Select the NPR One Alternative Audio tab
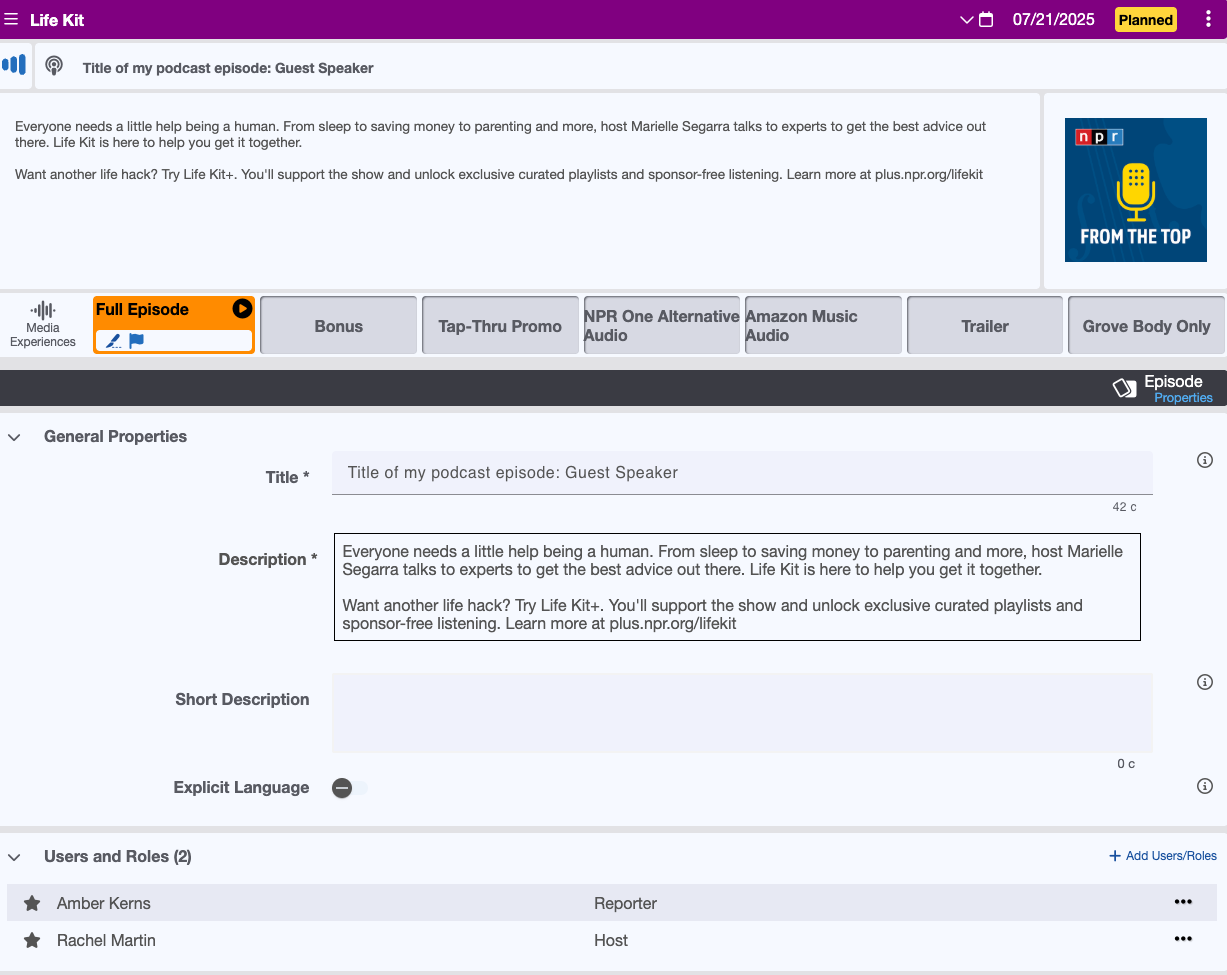The width and height of the screenshot is (1227, 975). pyautogui.click(x=661, y=325)
